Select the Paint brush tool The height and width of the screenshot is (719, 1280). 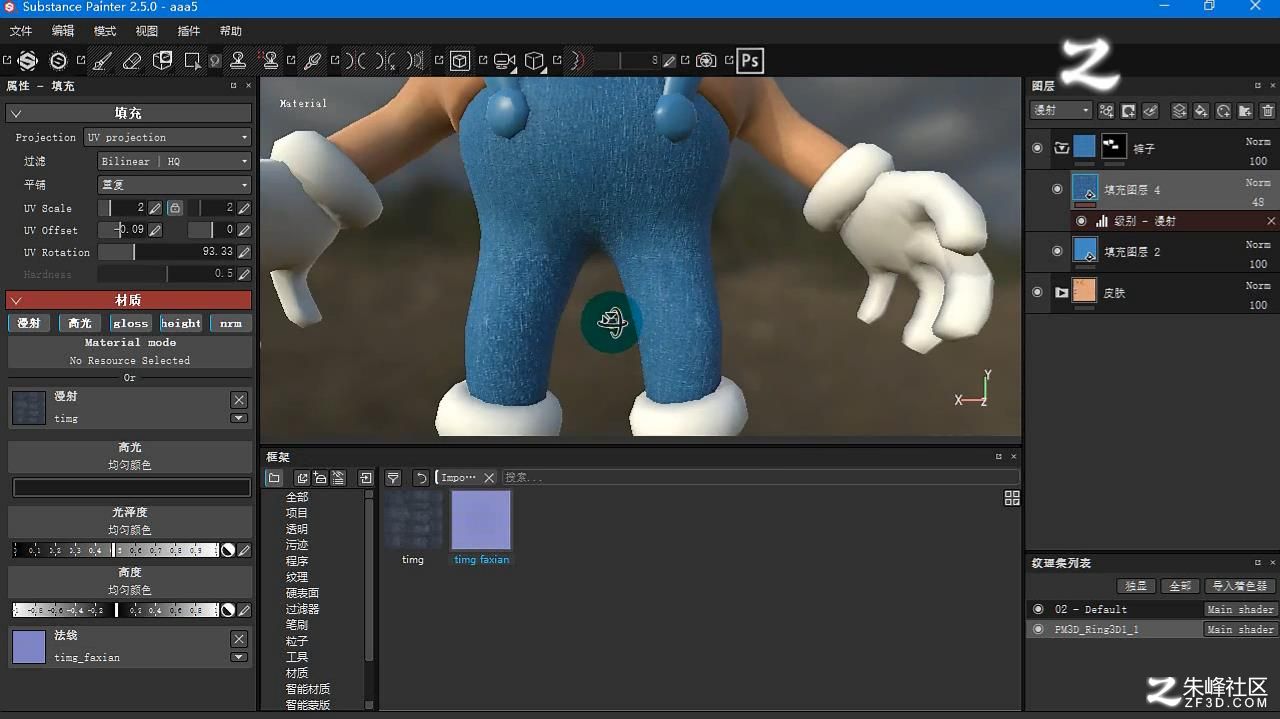[x=102, y=61]
